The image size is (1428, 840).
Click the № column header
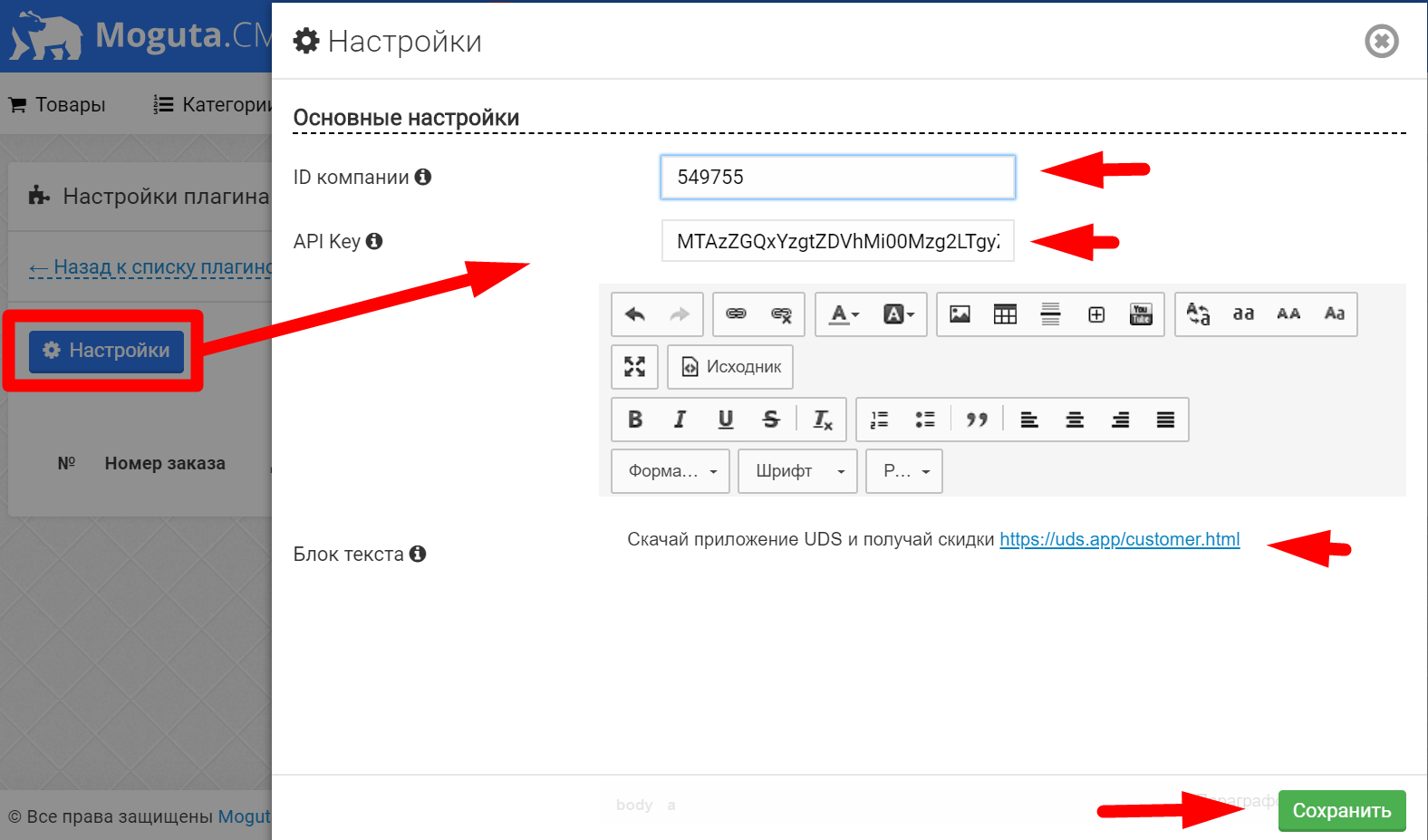coord(67,463)
